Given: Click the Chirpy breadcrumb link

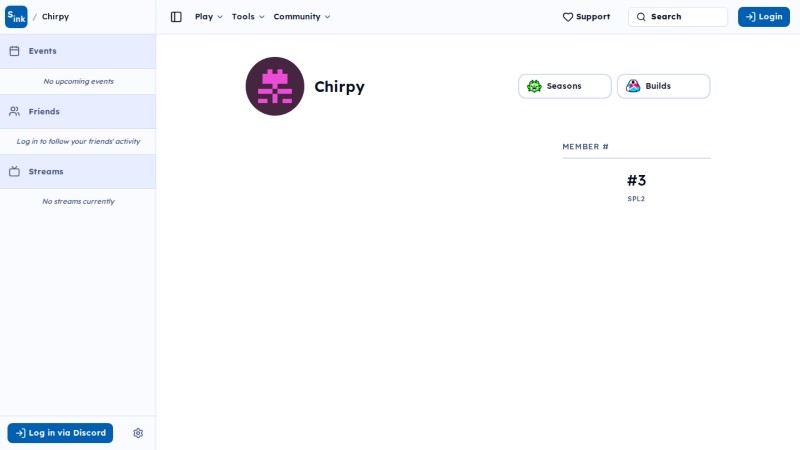Looking at the screenshot, I should [55, 17].
